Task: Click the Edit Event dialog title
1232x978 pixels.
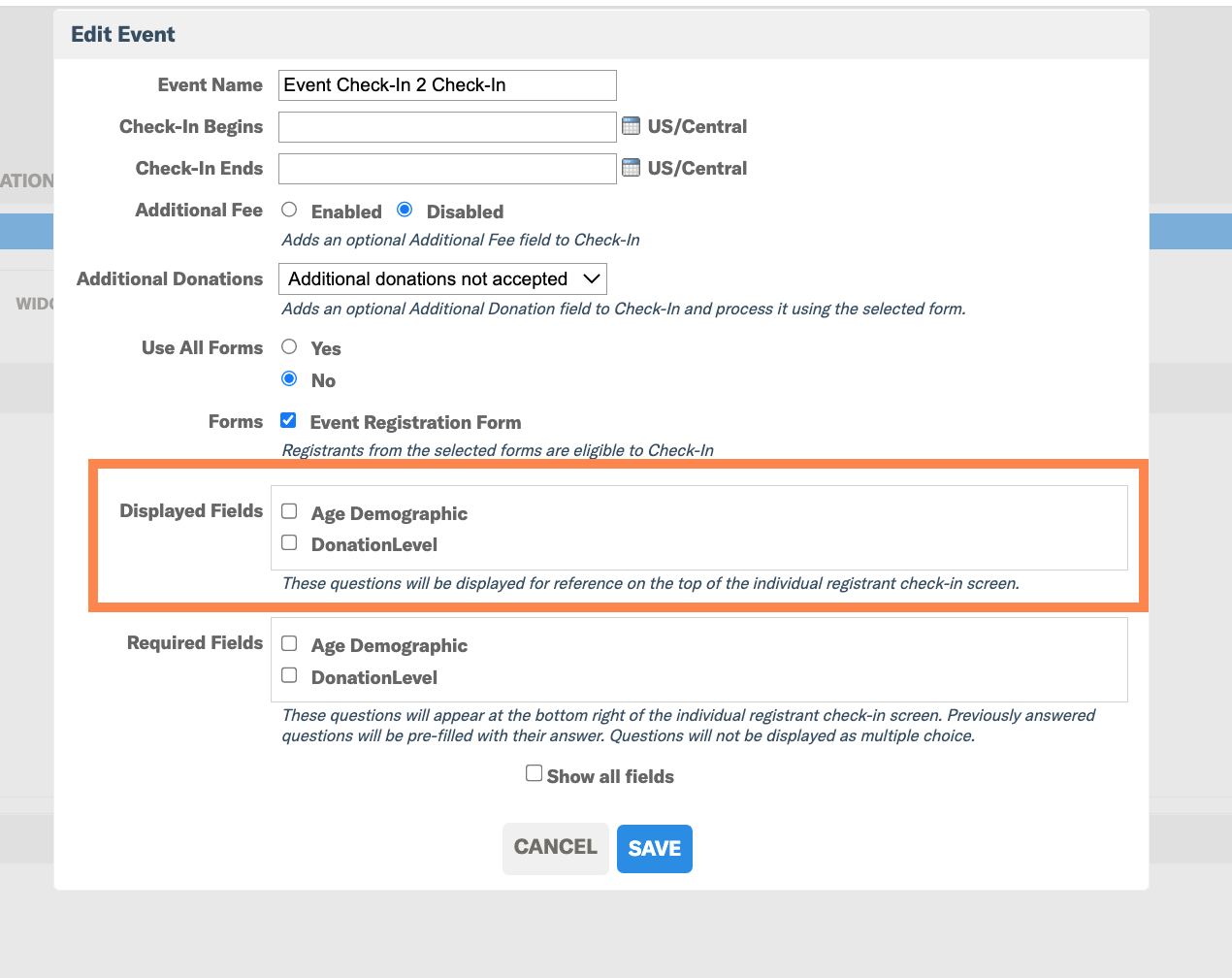Action: coord(123,35)
